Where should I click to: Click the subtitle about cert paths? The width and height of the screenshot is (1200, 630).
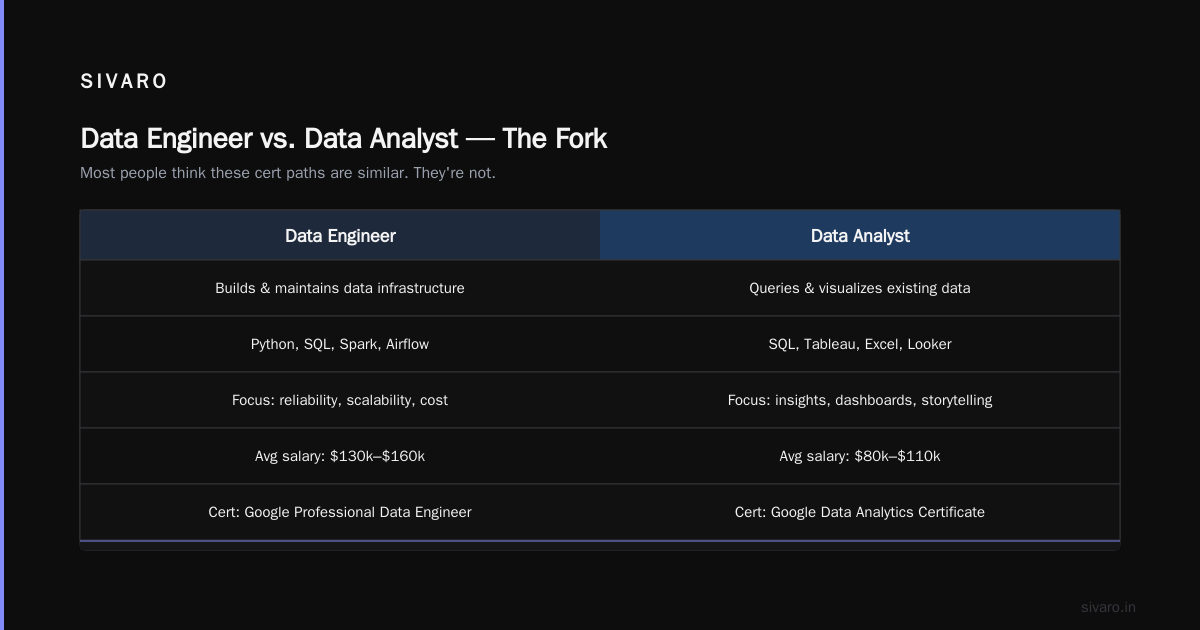click(x=288, y=173)
